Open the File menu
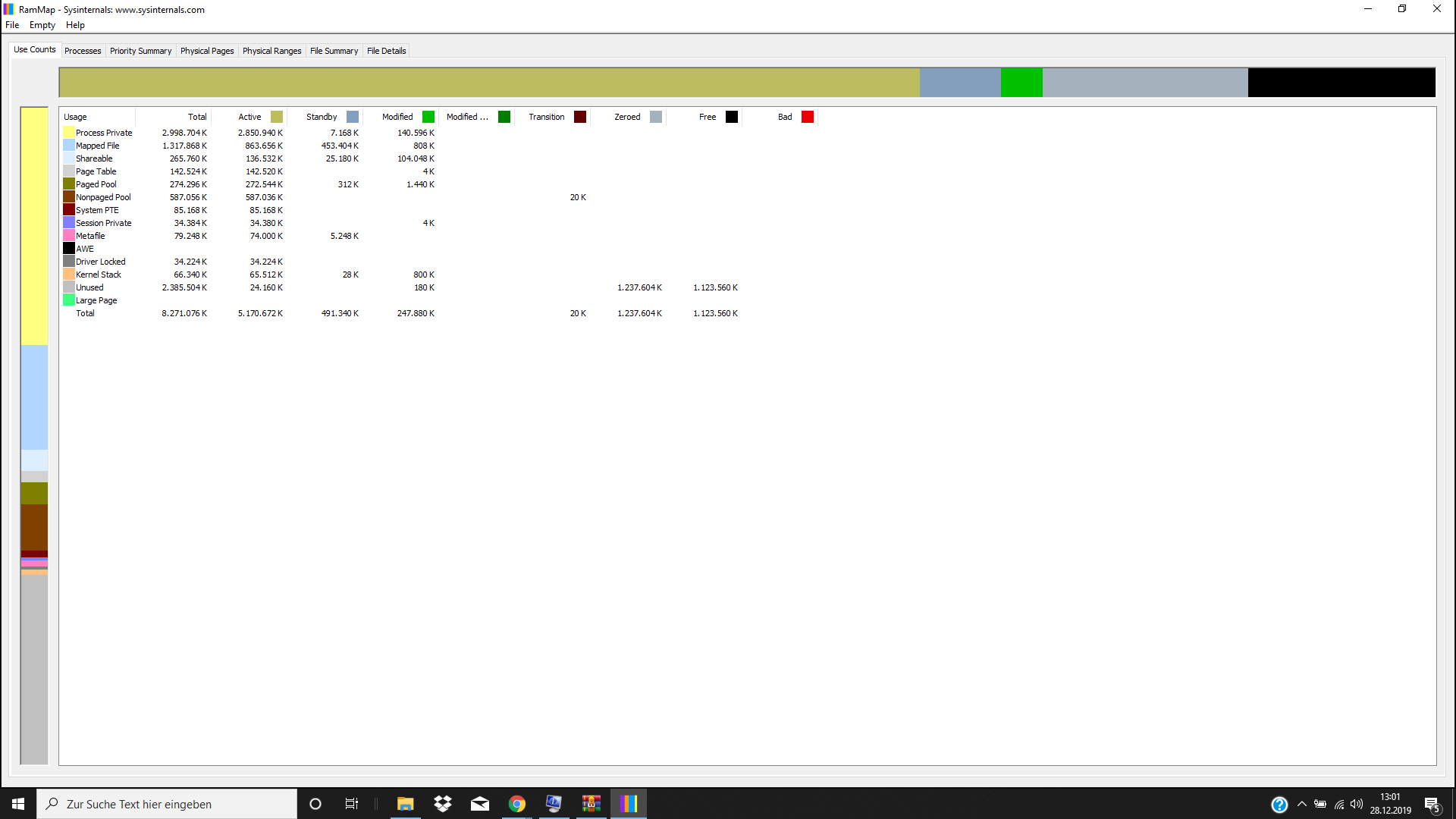Image resolution: width=1456 pixels, height=819 pixels. 12,25
